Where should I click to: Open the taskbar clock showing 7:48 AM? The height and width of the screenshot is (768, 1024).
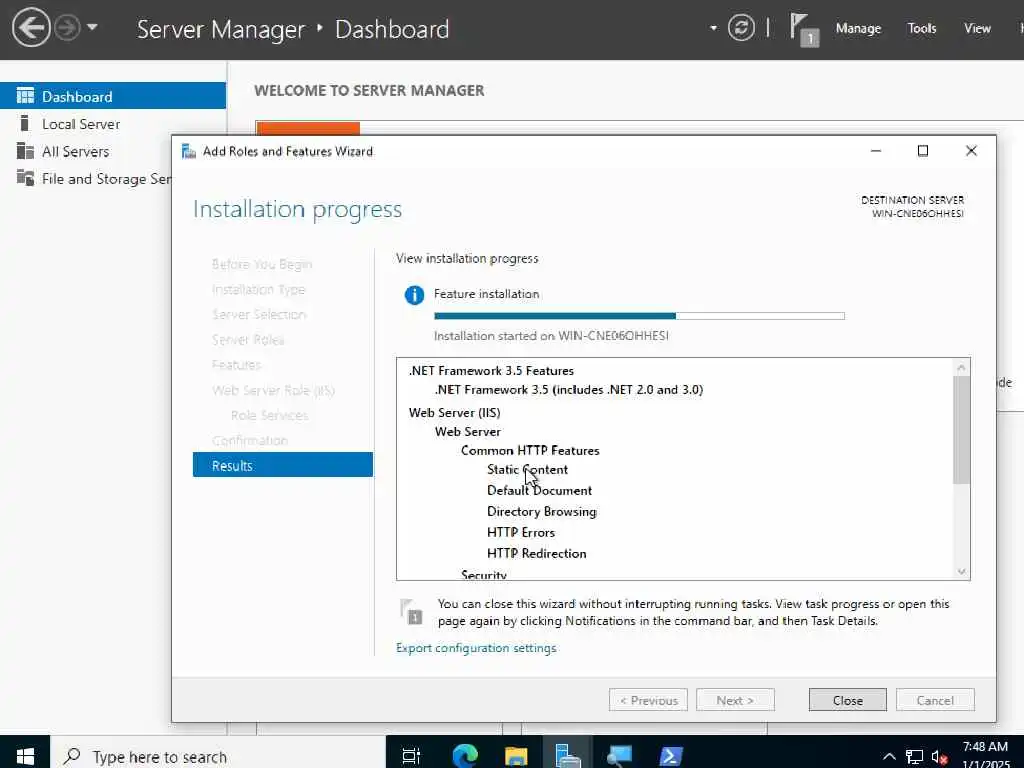click(x=985, y=754)
